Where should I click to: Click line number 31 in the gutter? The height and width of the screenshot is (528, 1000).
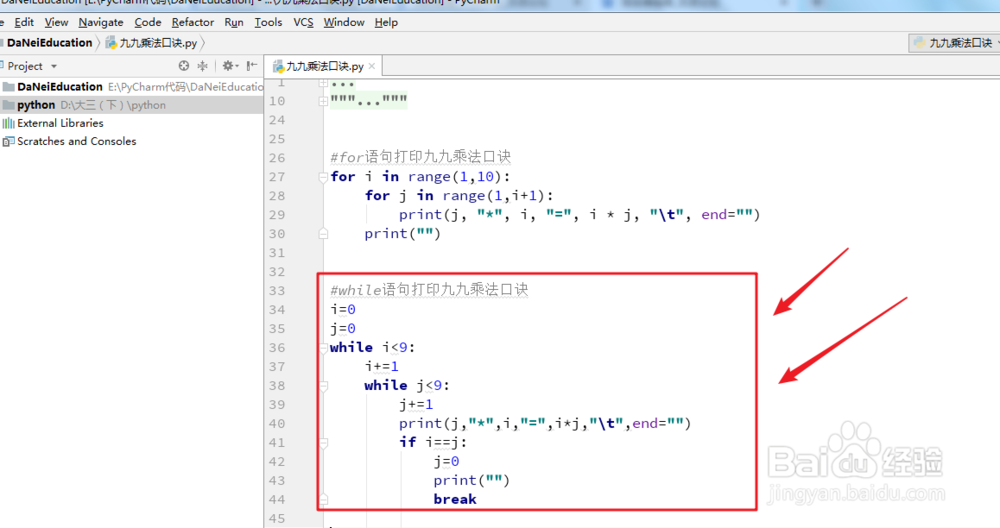click(x=277, y=253)
